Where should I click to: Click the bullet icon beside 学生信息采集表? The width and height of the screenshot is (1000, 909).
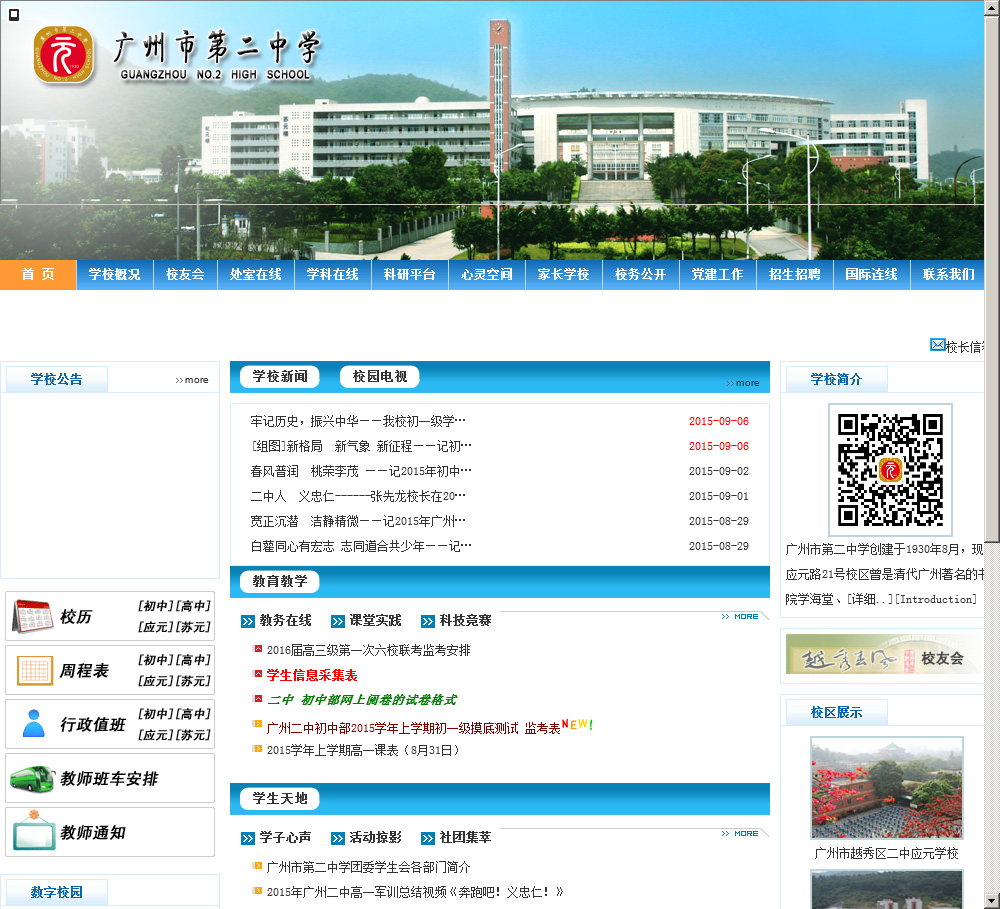(x=258, y=674)
